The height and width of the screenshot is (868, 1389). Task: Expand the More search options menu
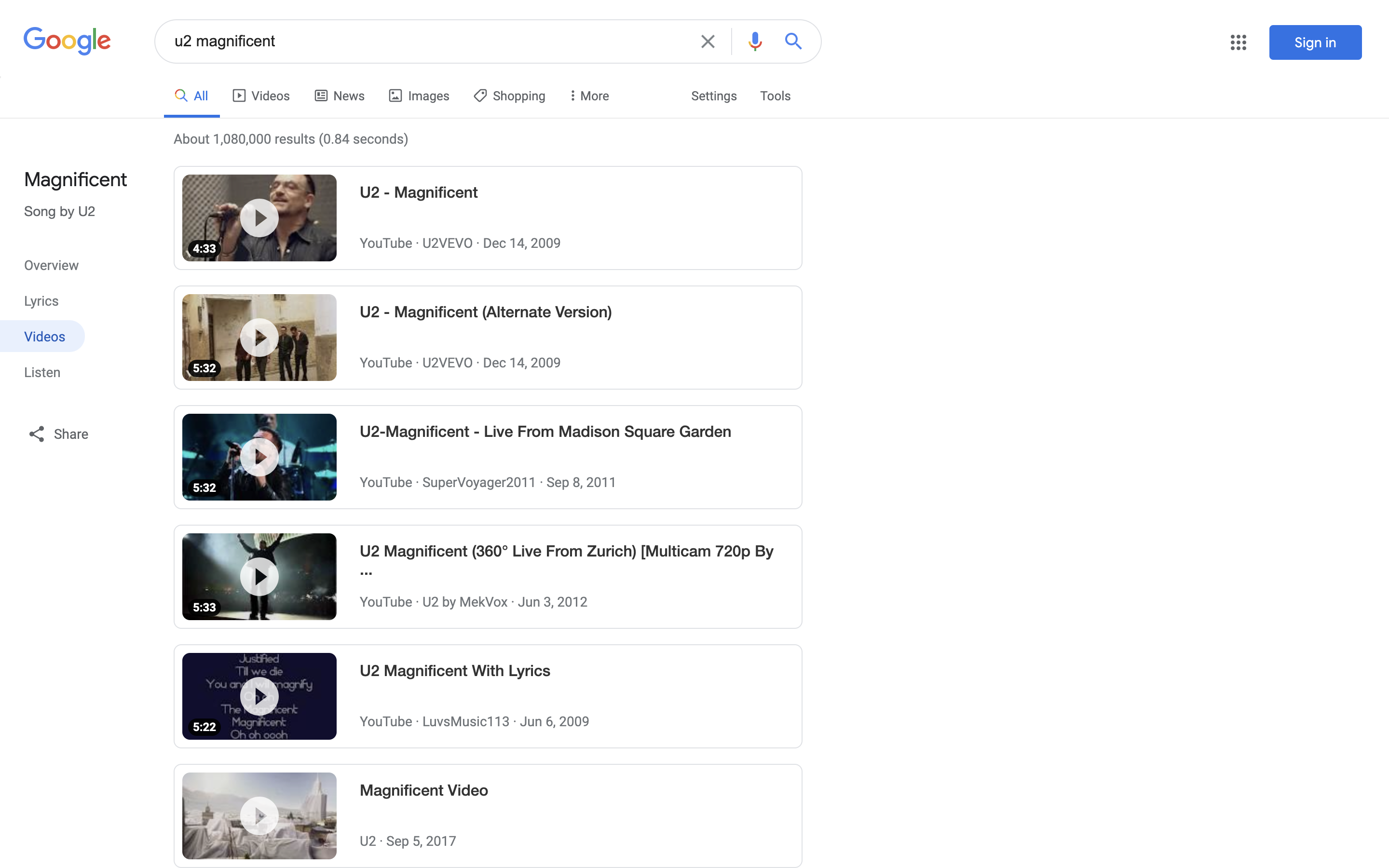(x=589, y=96)
